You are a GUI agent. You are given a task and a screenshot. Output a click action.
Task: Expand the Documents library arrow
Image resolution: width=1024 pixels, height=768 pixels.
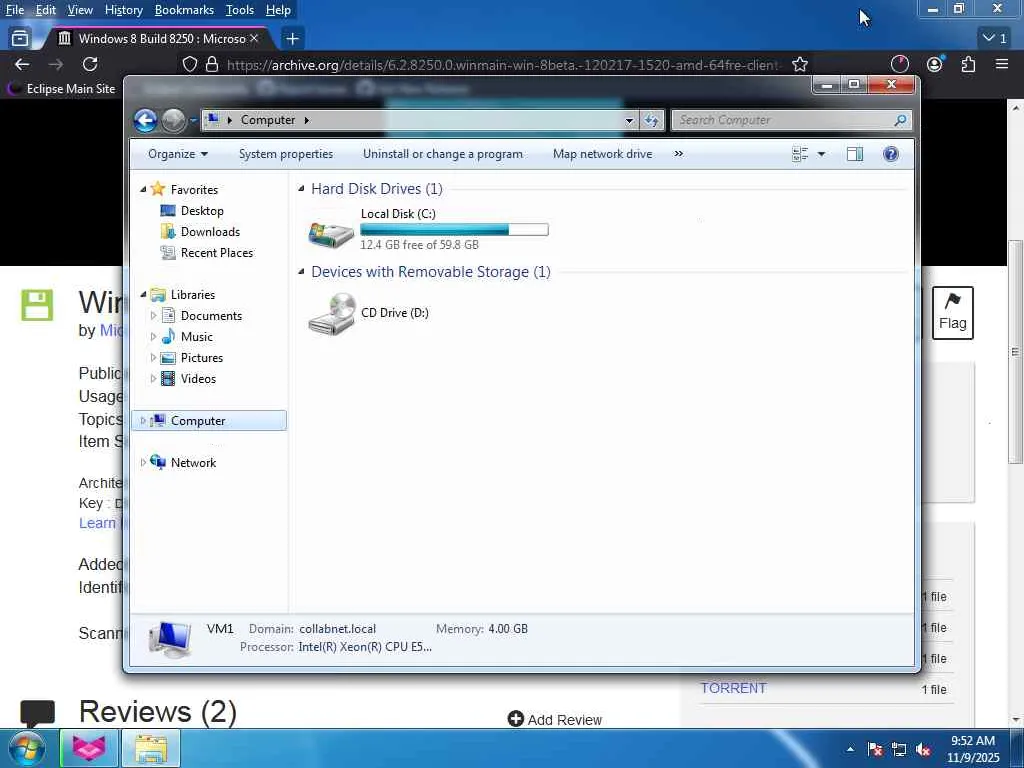[x=153, y=316]
